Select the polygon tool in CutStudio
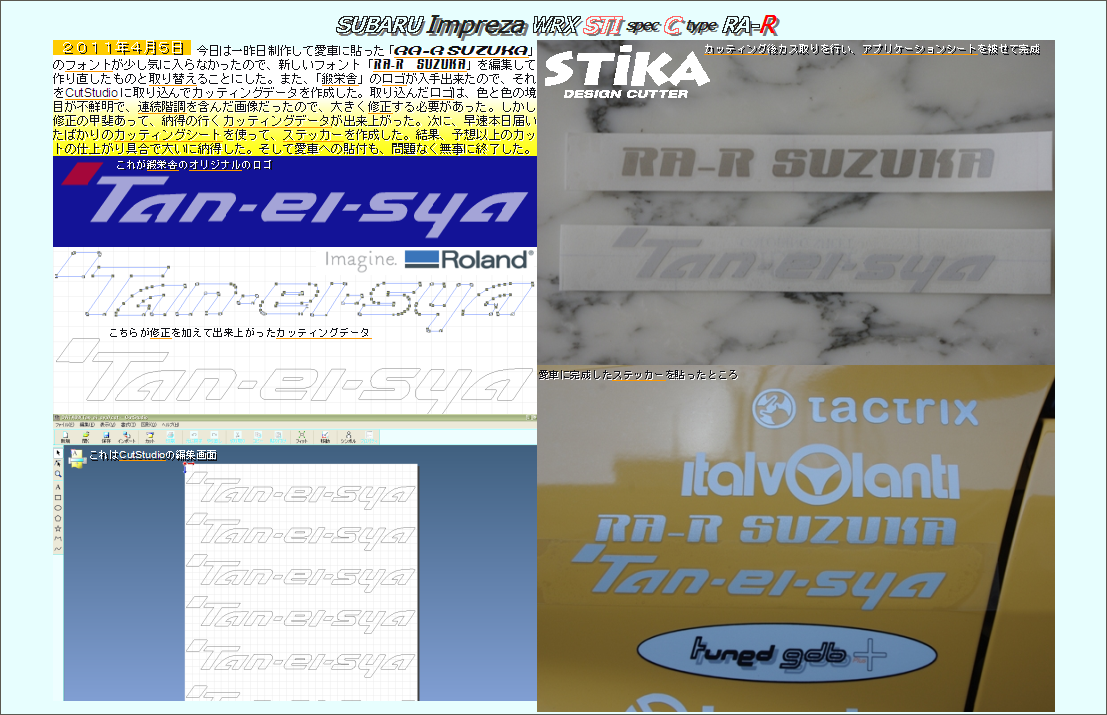This screenshot has height=715, width=1107. [x=58, y=518]
